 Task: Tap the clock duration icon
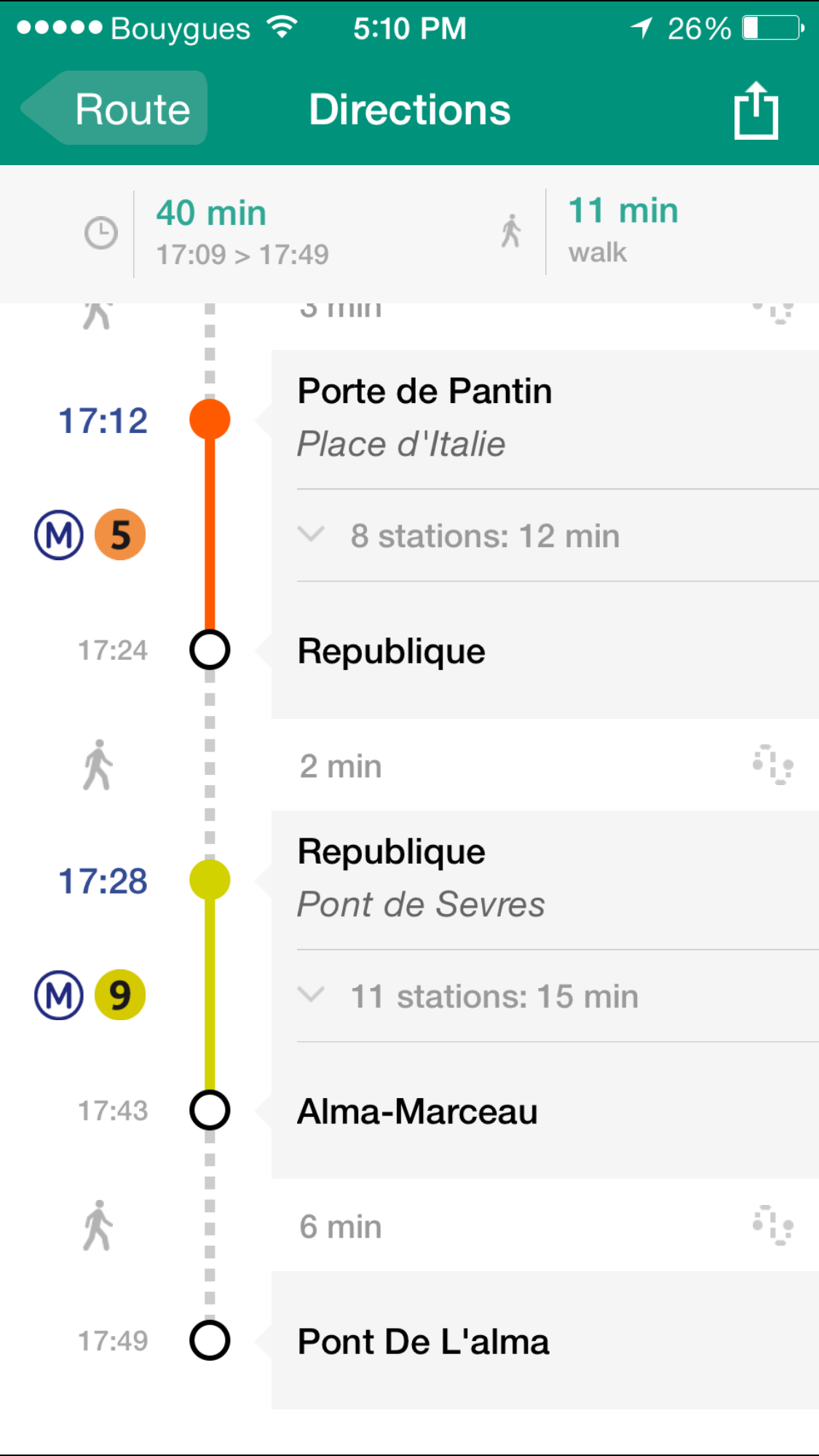[x=100, y=234]
